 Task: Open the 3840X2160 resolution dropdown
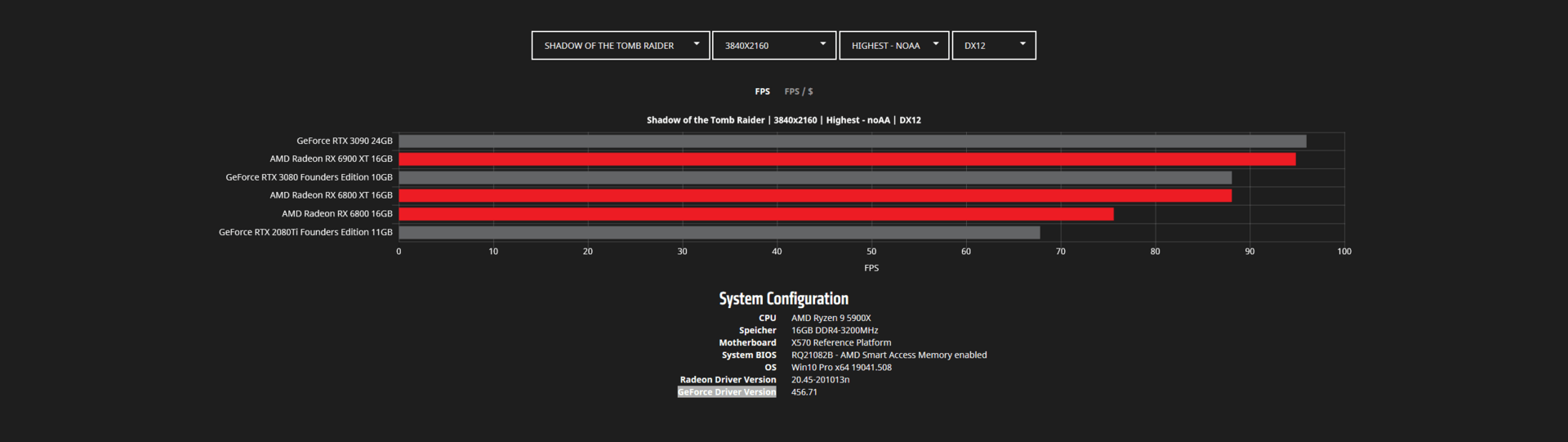(774, 46)
